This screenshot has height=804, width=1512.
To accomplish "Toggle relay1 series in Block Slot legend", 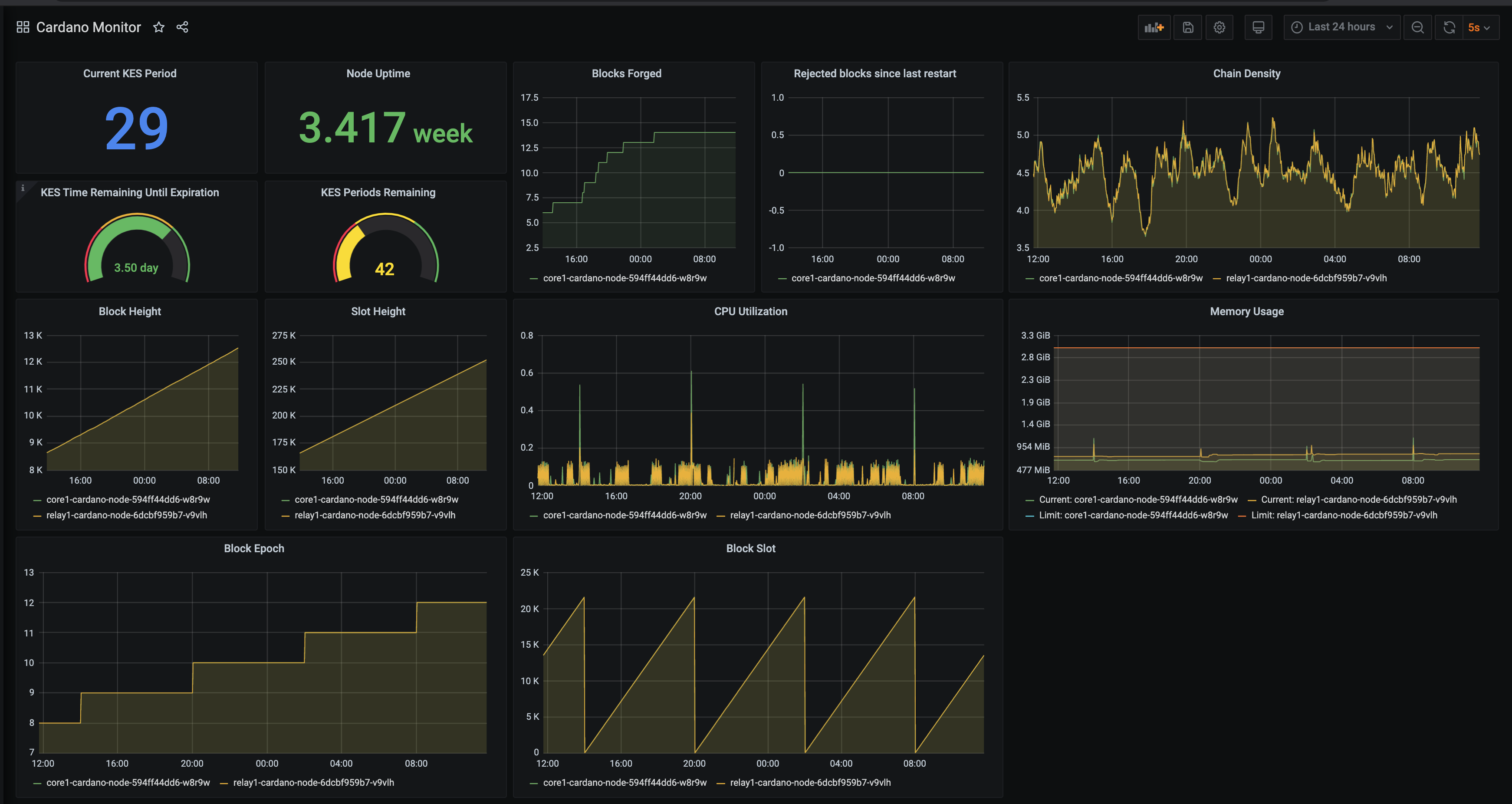I will point(811,783).
